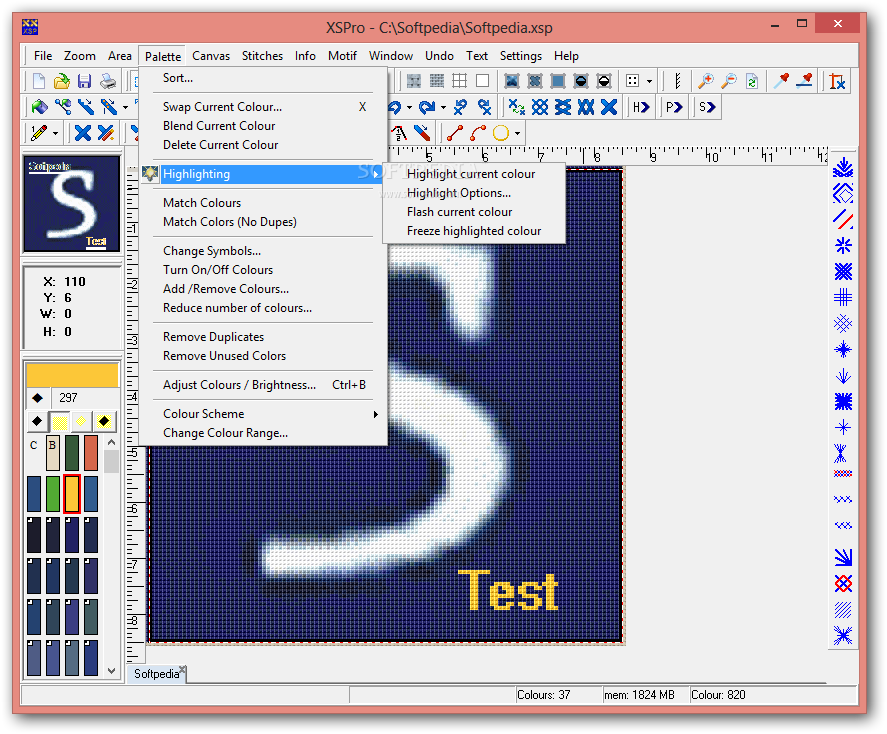Expand the Colour Scheme submenu
Screen dimensions: 887x734
265,414
